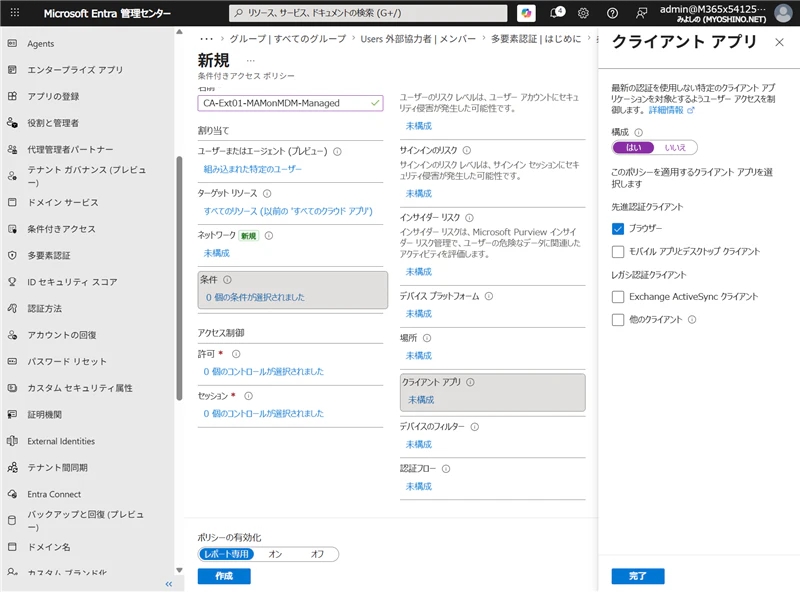Open 未構成 link under 場所
The image size is (800, 592).
[x=418, y=355]
